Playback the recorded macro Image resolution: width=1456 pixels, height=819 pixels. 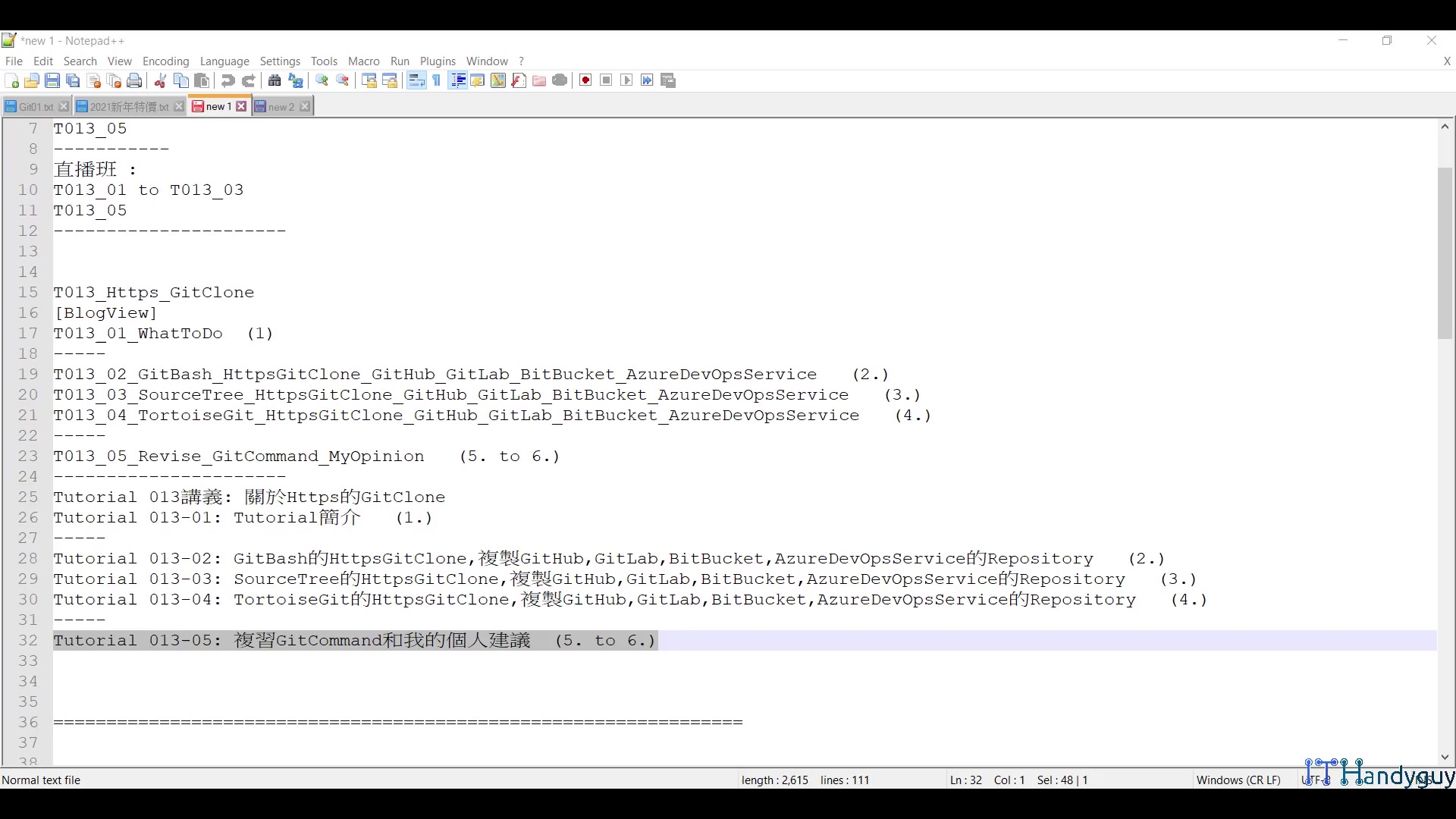point(626,80)
